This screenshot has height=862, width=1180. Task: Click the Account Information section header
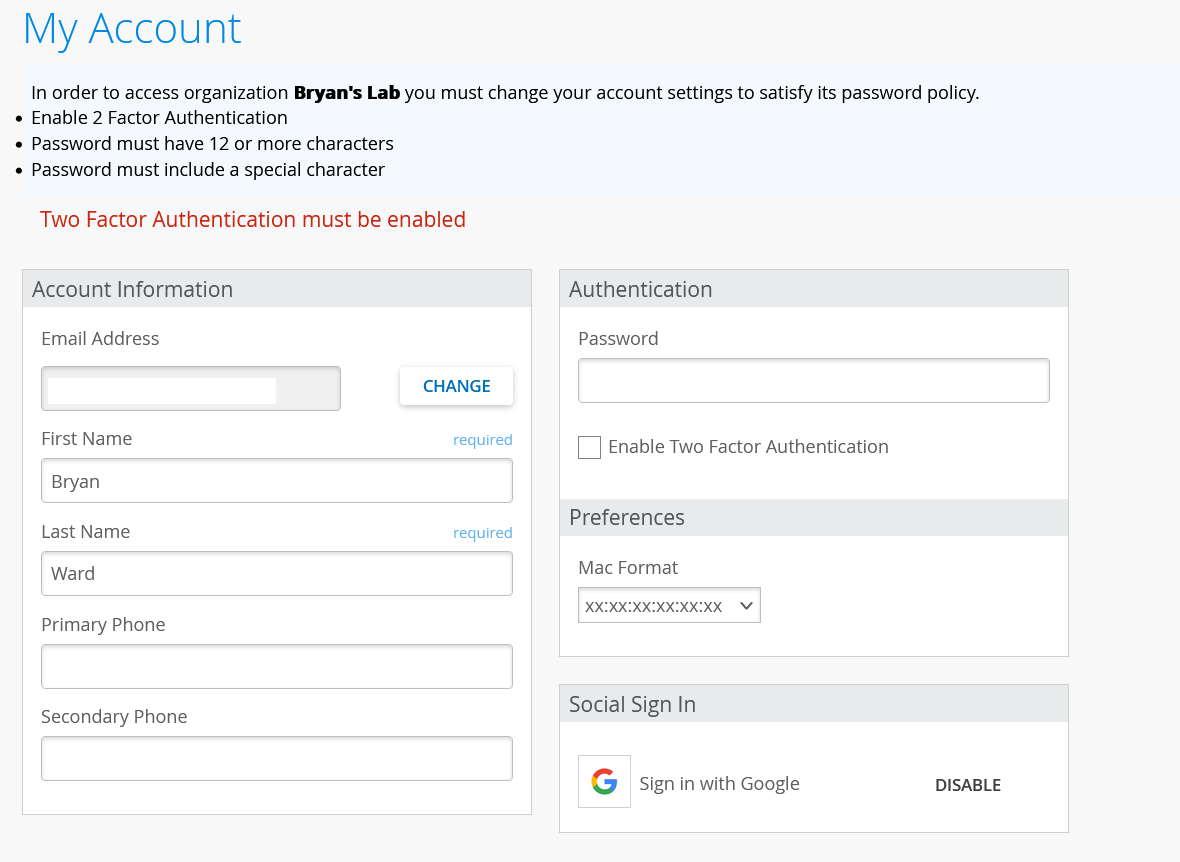click(132, 289)
